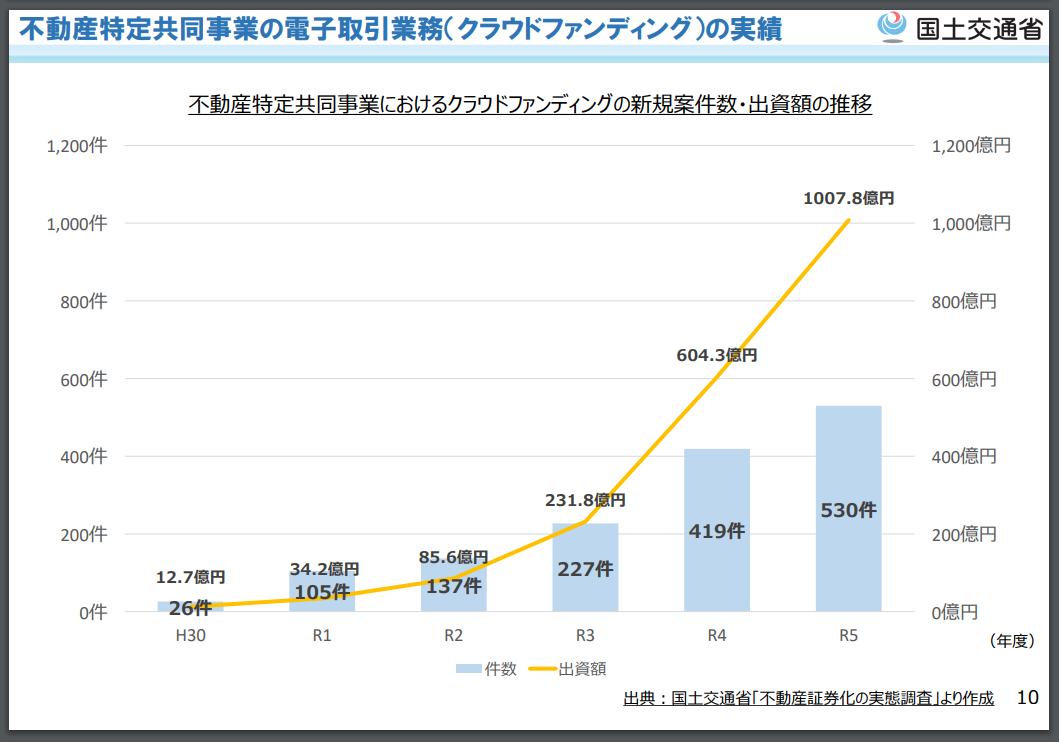Click the 26件 label on H30 bar

pyautogui.click(x=190, y=607)
